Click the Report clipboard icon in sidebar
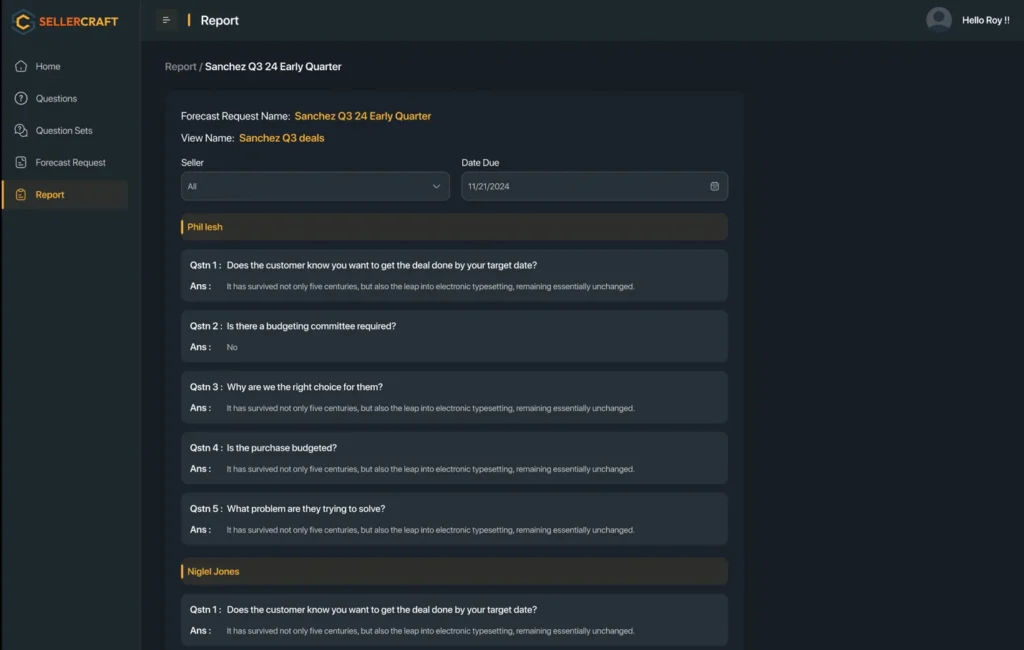 click(21, 195)
